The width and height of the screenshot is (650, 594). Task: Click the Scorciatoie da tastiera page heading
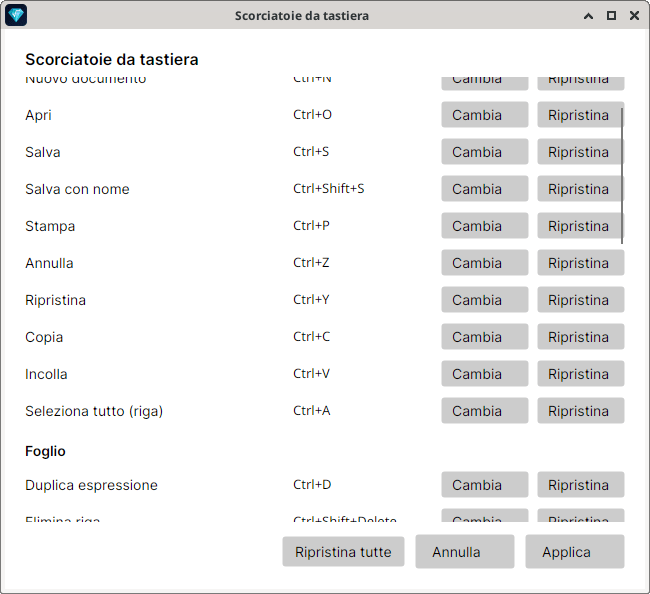click(x=112, y=60)
